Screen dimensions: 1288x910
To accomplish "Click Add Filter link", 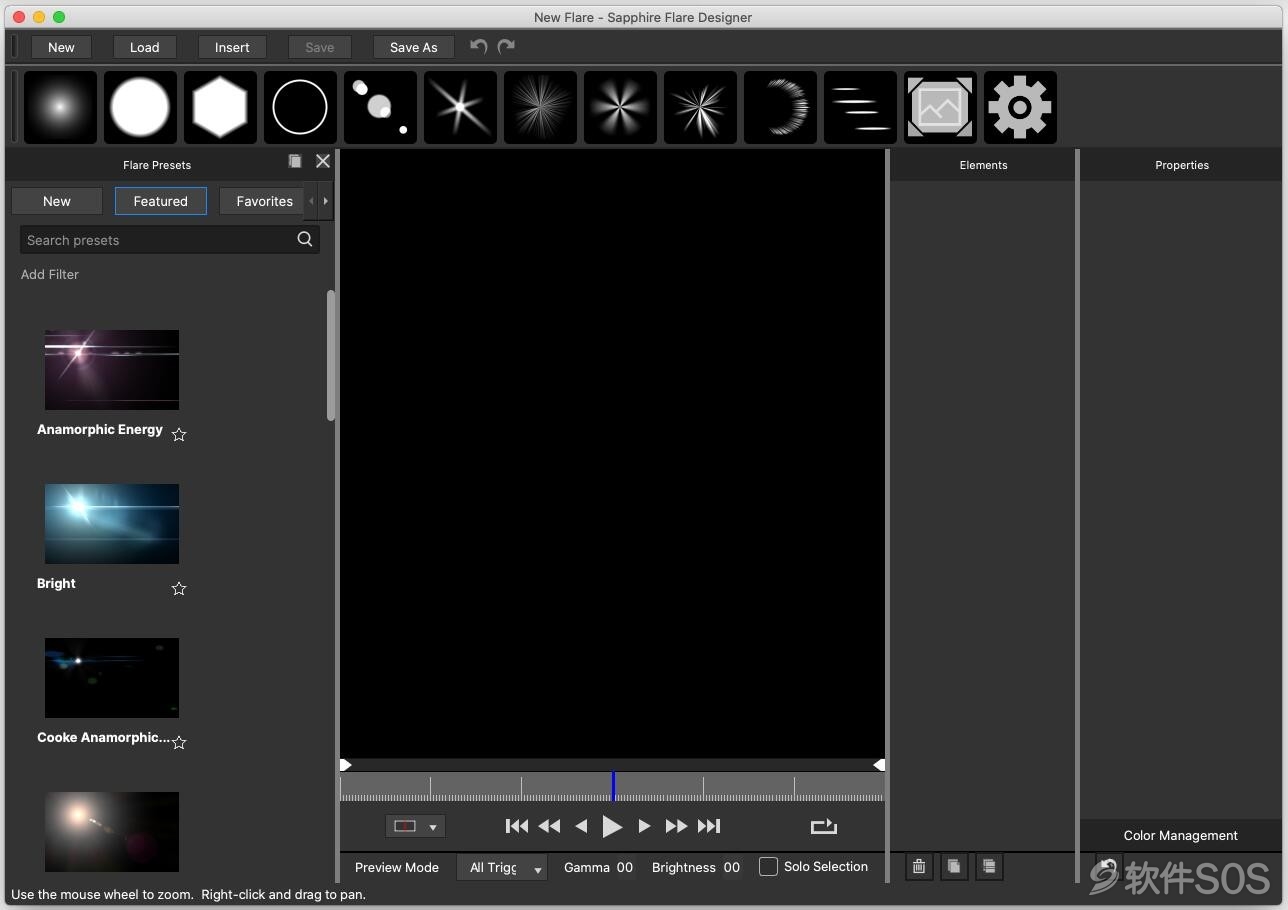I will (x=50, y=274).
